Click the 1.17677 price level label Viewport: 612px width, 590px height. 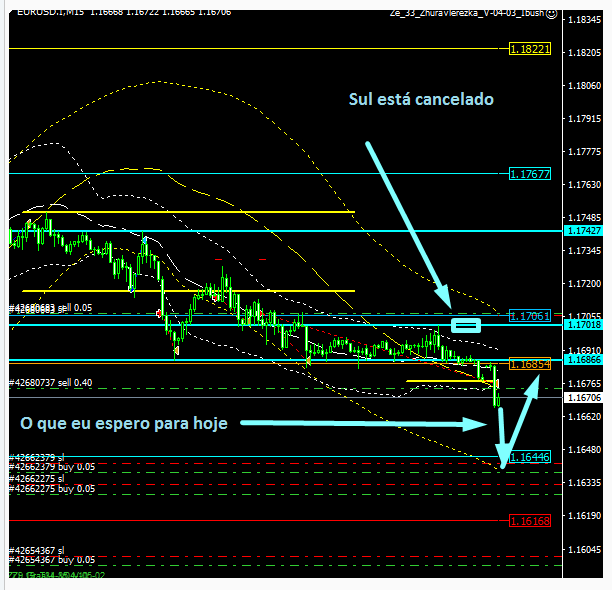pyautogui.click(x=529, y=174)
